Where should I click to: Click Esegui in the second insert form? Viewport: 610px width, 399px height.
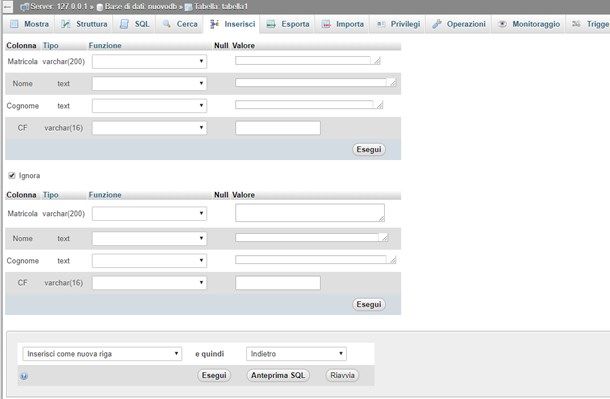pyautogui.click(x=369, y=304)
